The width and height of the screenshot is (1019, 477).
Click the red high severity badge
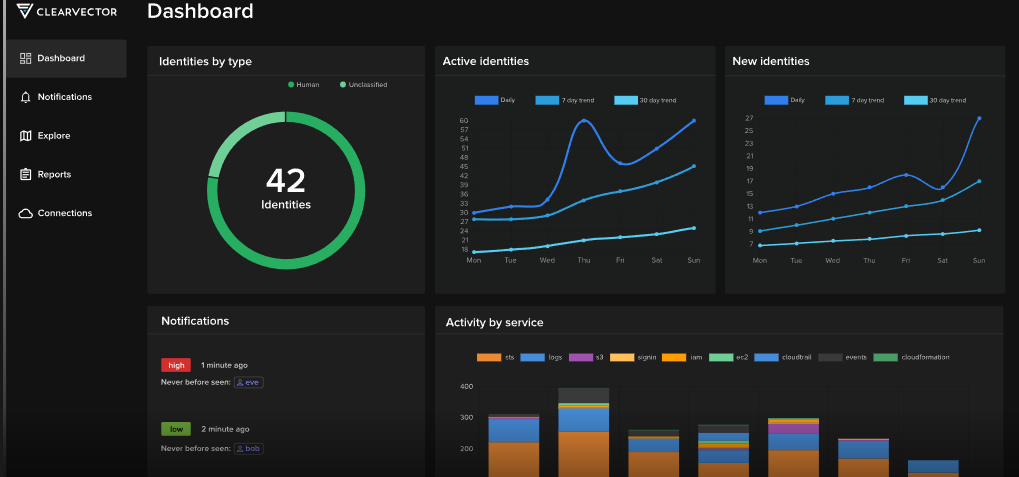point(175,365)
